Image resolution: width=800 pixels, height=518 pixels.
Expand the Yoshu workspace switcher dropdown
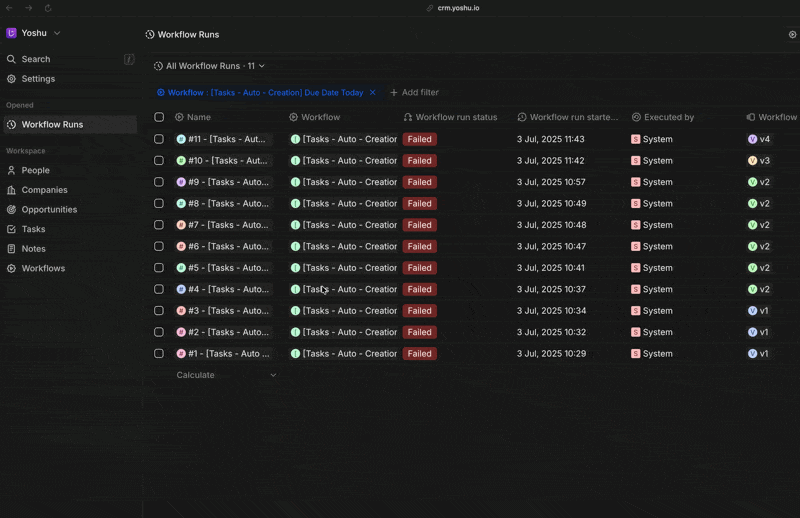(57, 33)
